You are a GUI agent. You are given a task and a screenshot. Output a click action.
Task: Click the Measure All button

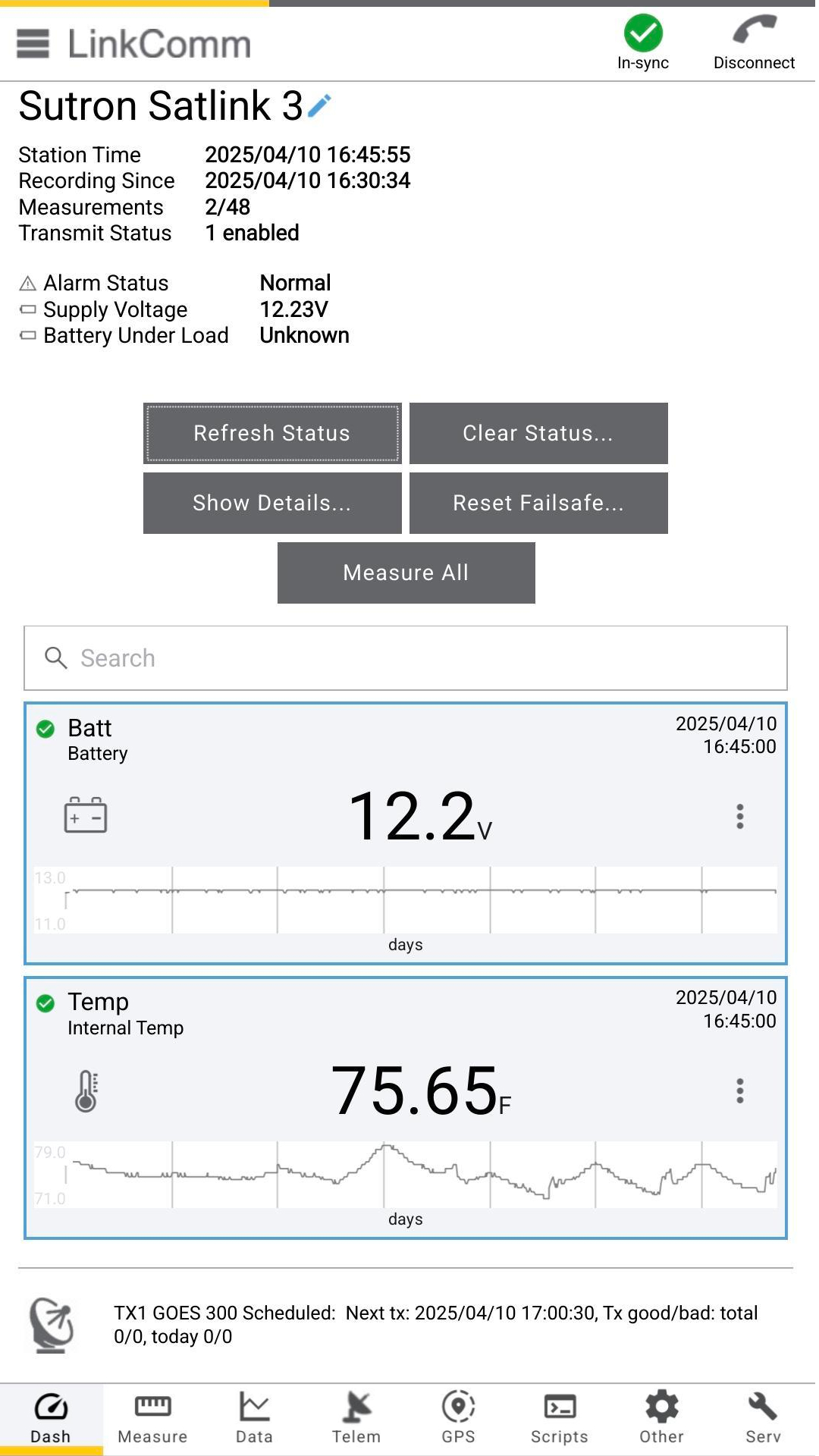pos(406,573)
